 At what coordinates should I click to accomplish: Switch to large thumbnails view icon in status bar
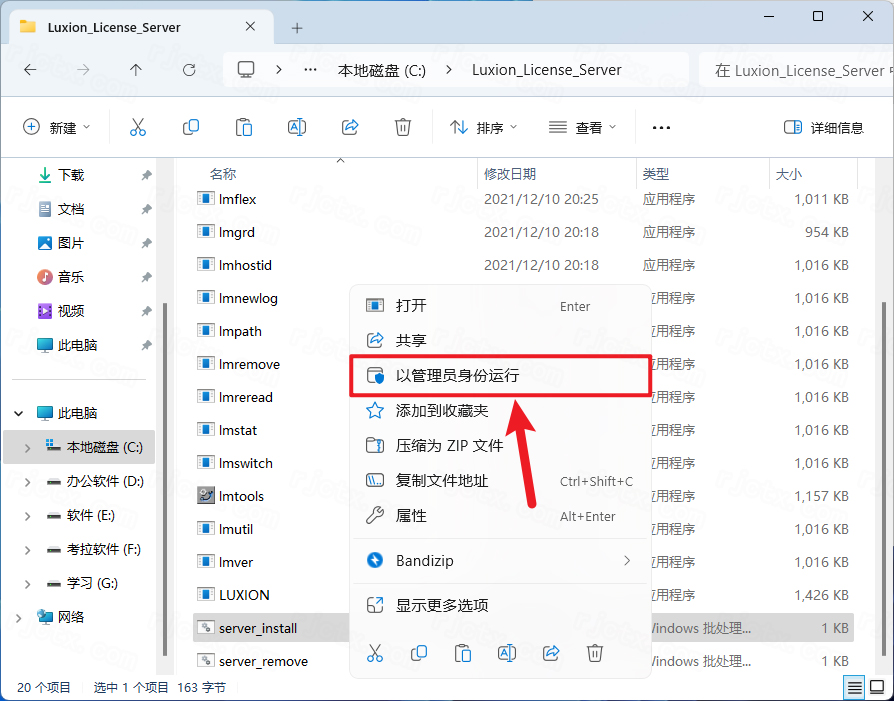click(x=877, y=688)
